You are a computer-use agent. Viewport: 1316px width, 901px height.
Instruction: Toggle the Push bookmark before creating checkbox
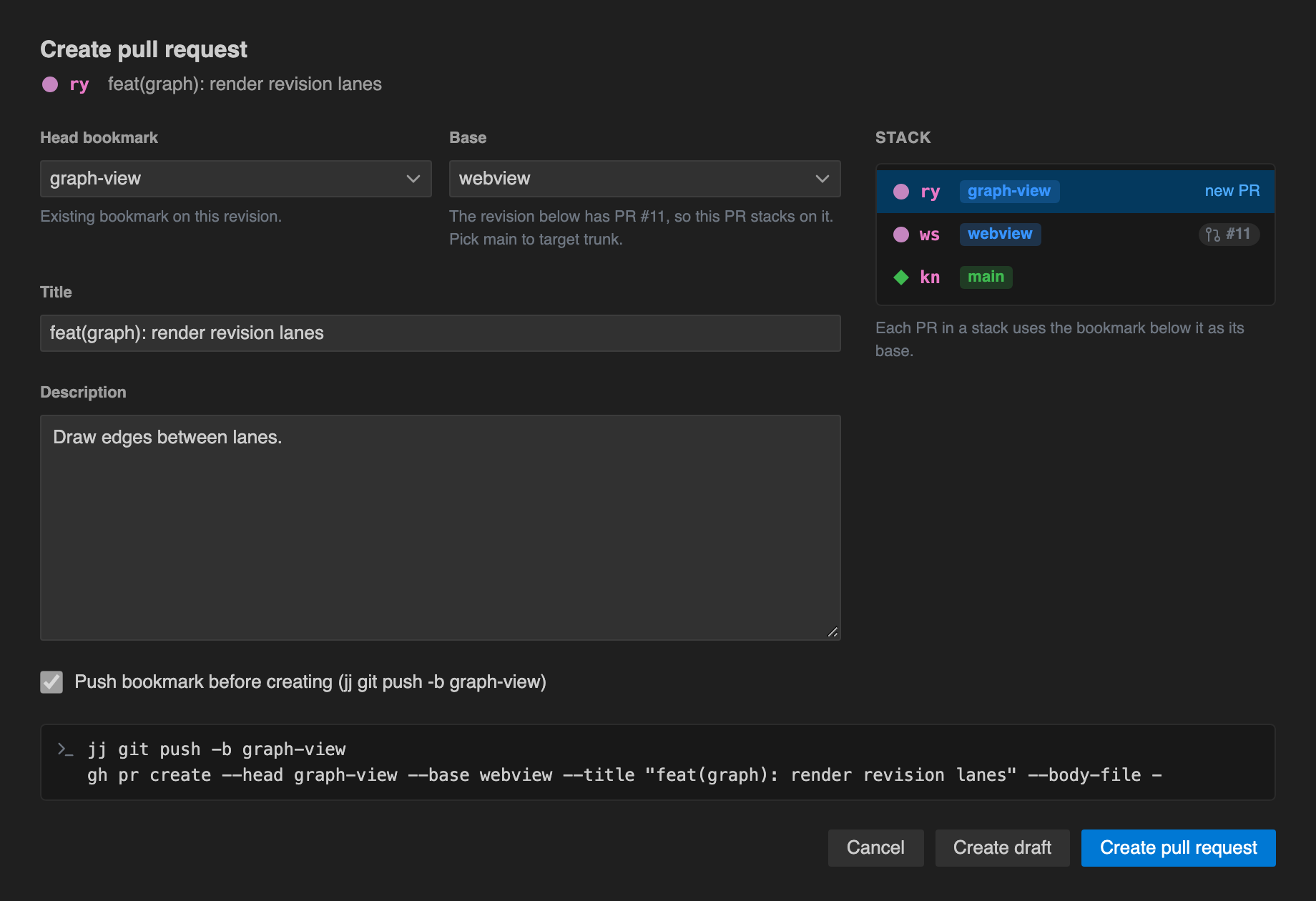51,682
